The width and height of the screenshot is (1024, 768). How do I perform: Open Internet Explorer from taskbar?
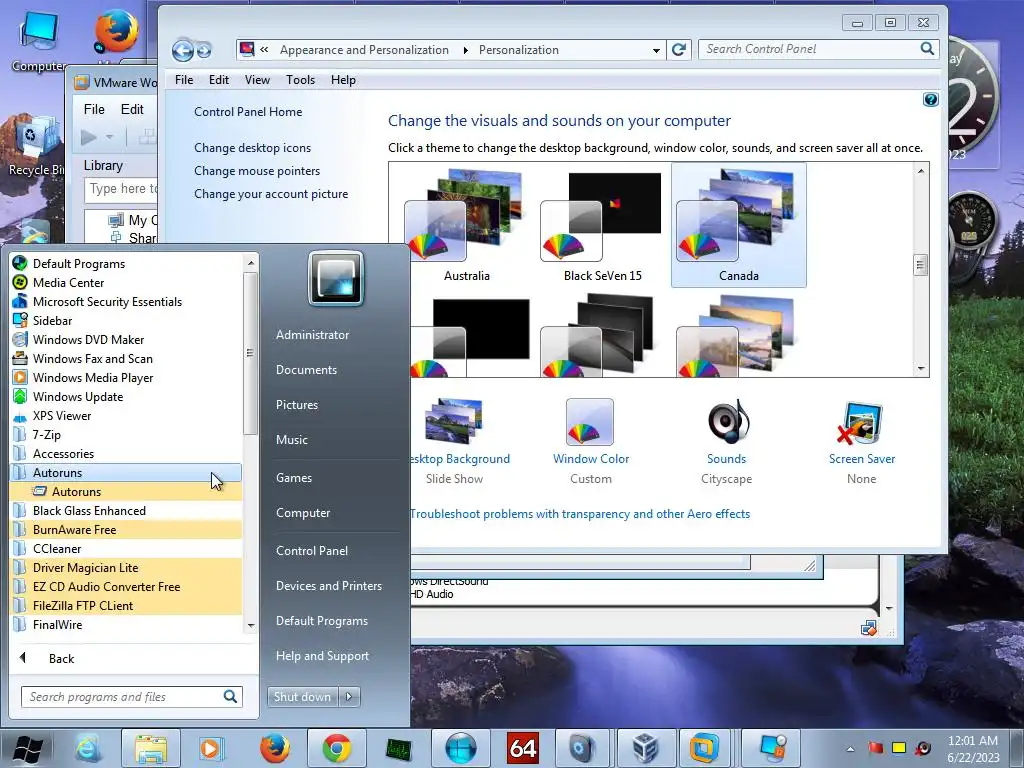pos(88,748)
